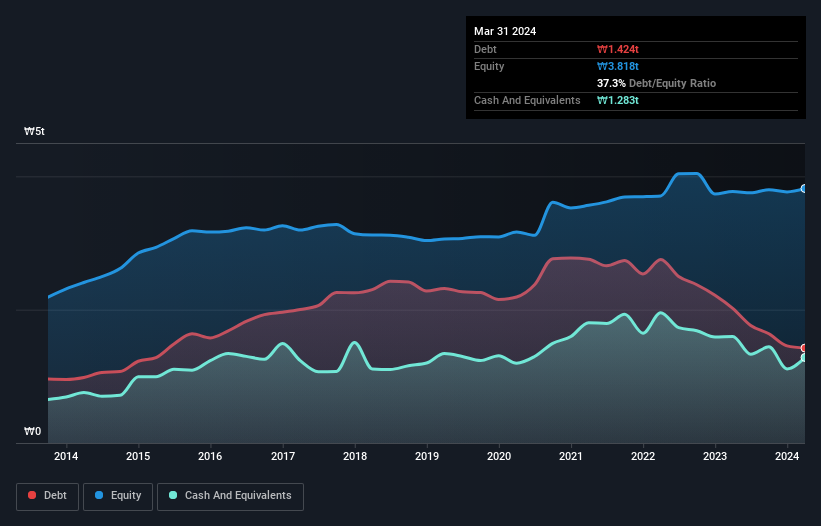821x526 pixels.
Task: Click the 2018 x-axis label
Action: [355, 456]
